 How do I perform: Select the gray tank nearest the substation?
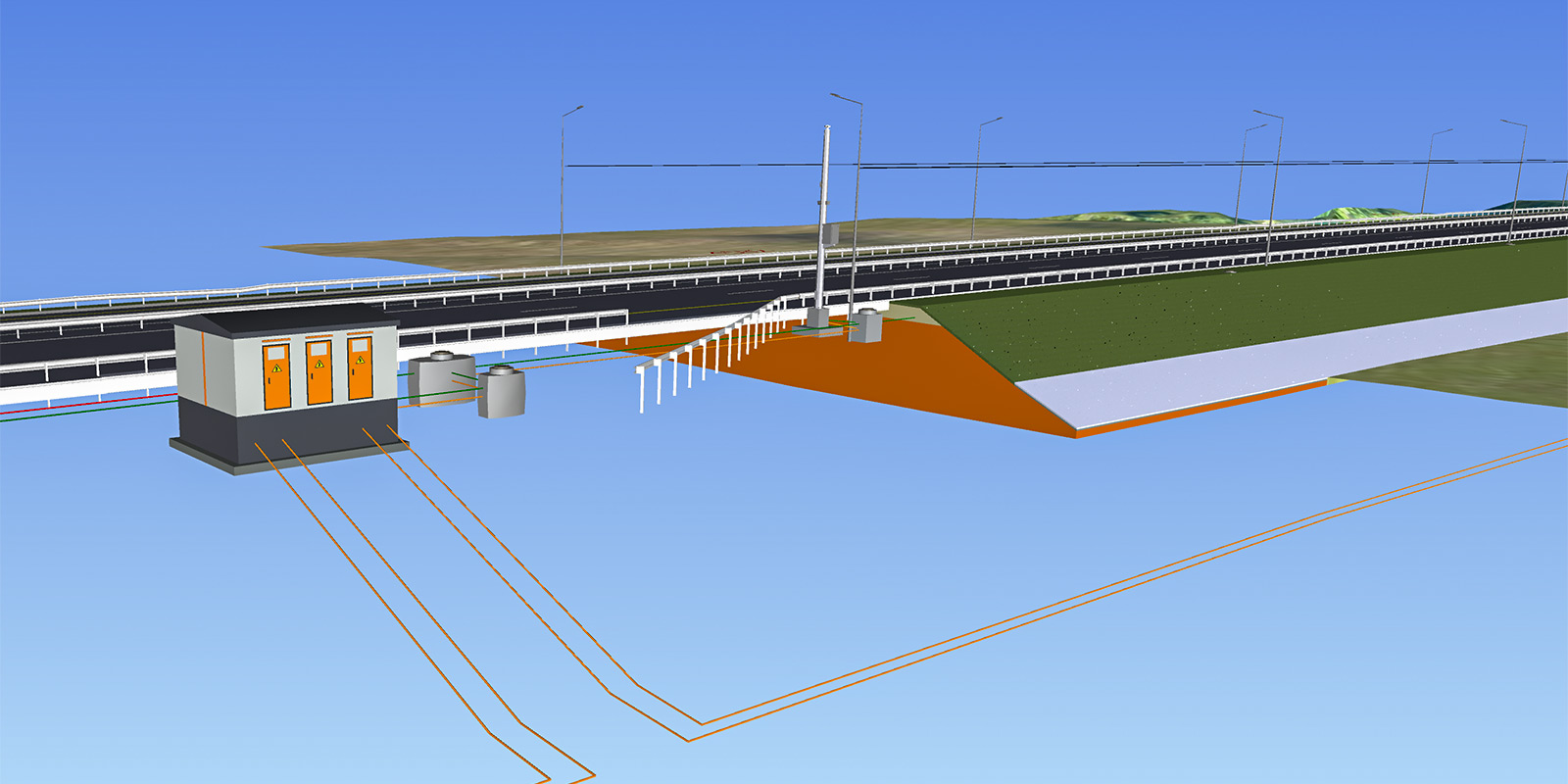[441, 379]
